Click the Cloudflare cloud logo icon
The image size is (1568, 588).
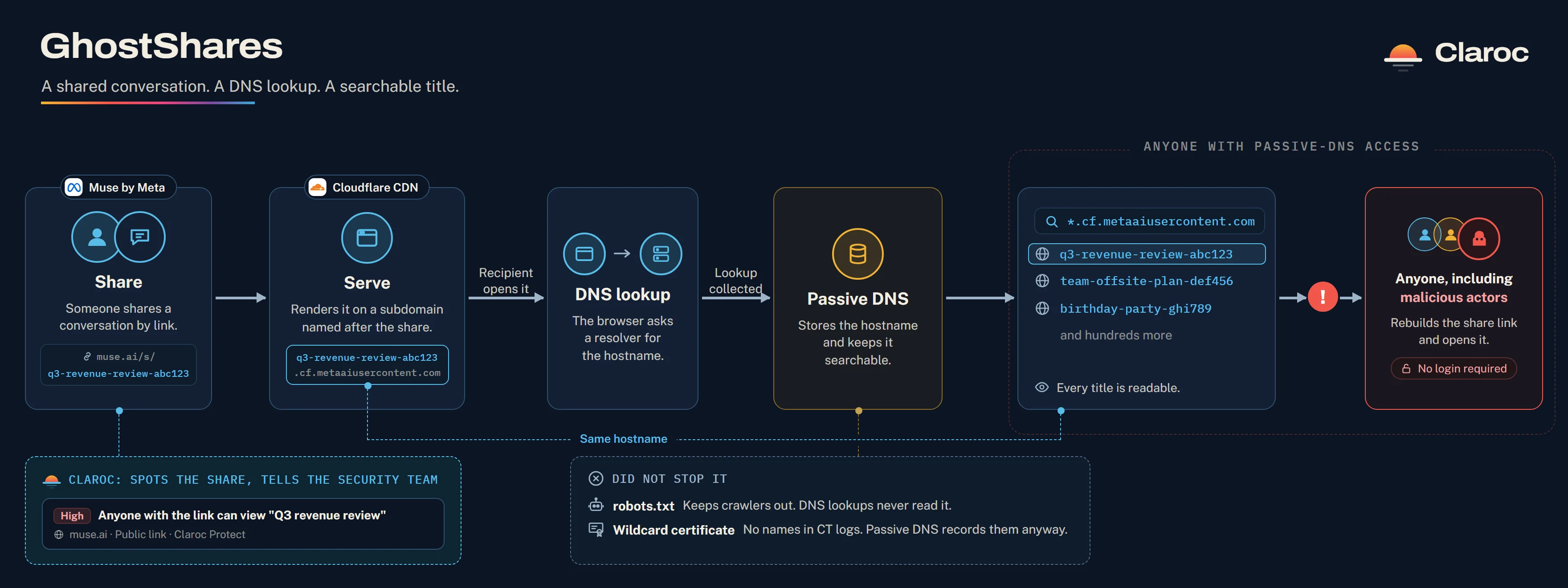click(x=317, y=188)
